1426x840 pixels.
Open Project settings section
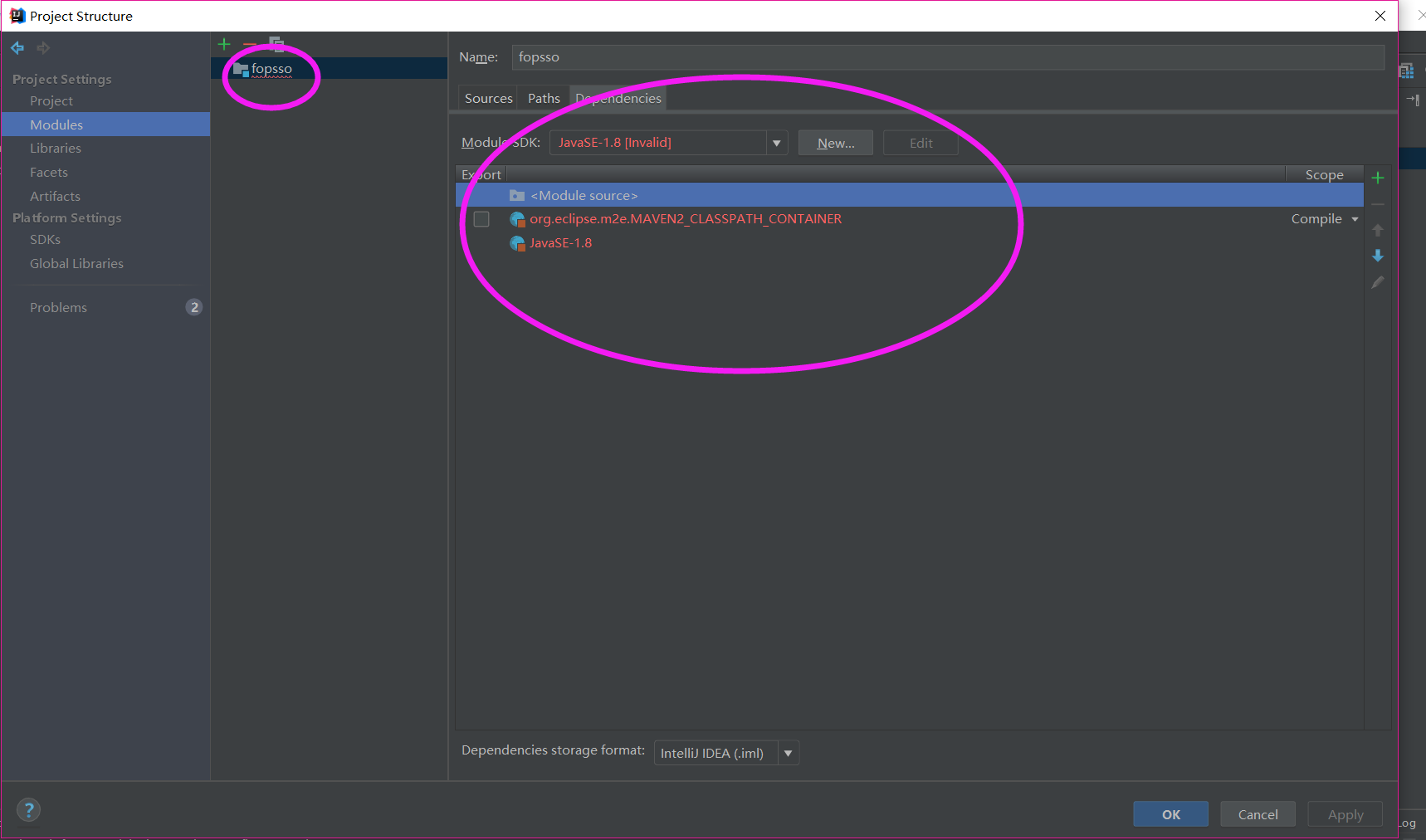tap(51, 100)
